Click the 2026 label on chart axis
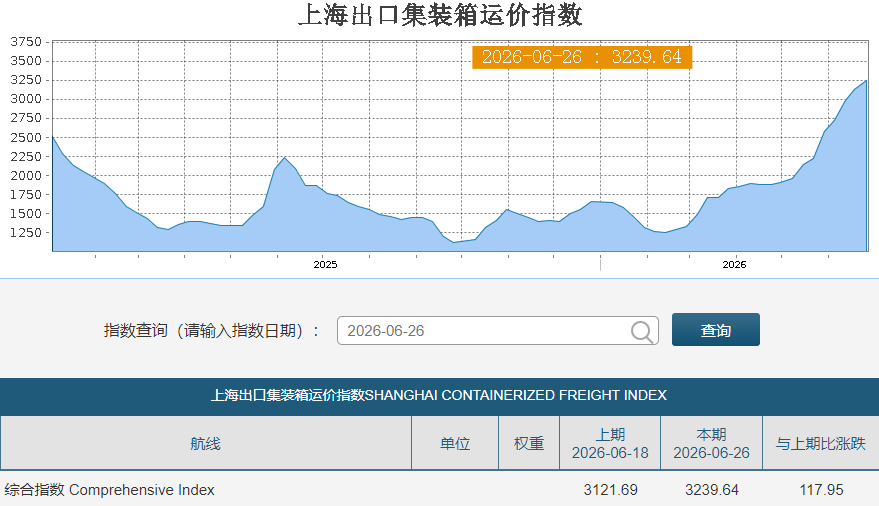 coord(734,264)
